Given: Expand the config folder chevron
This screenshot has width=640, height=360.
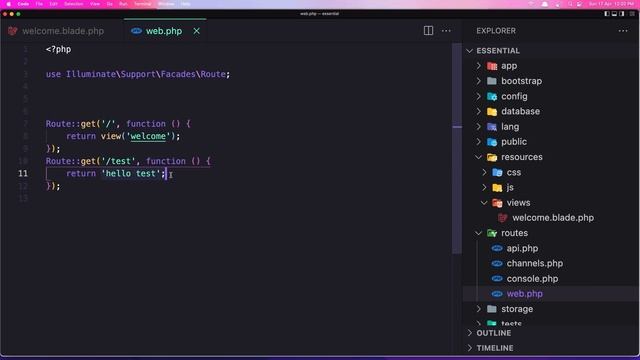Looking at the screenshot, I should pos(479,96).
